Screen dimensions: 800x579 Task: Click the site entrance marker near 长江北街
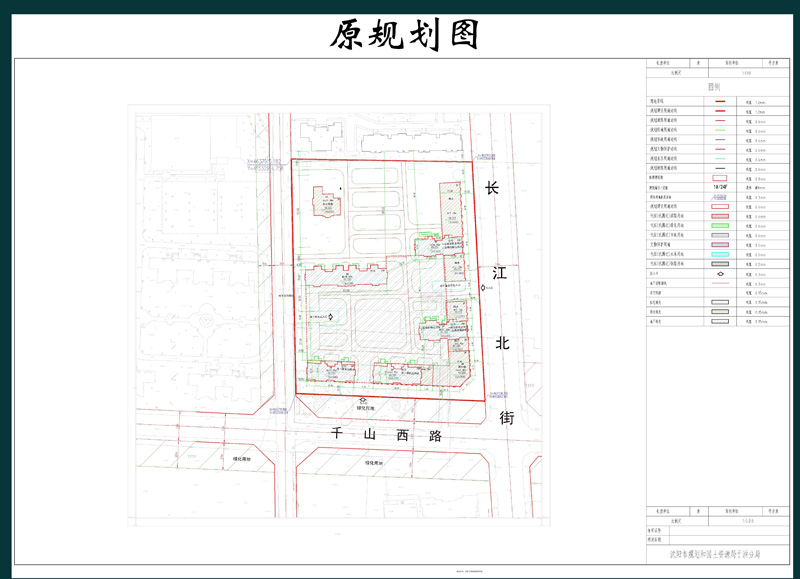click(484, 289)
